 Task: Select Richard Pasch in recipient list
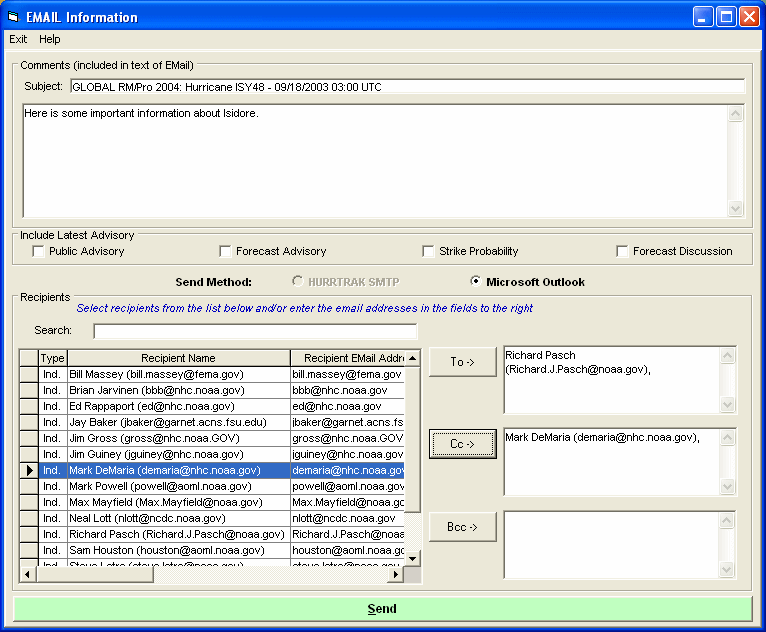[212, 534]
